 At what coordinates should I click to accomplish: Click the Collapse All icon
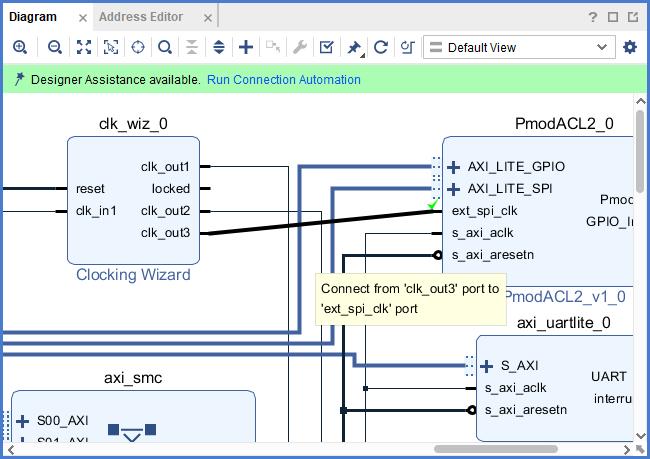[x=192, y=47]
